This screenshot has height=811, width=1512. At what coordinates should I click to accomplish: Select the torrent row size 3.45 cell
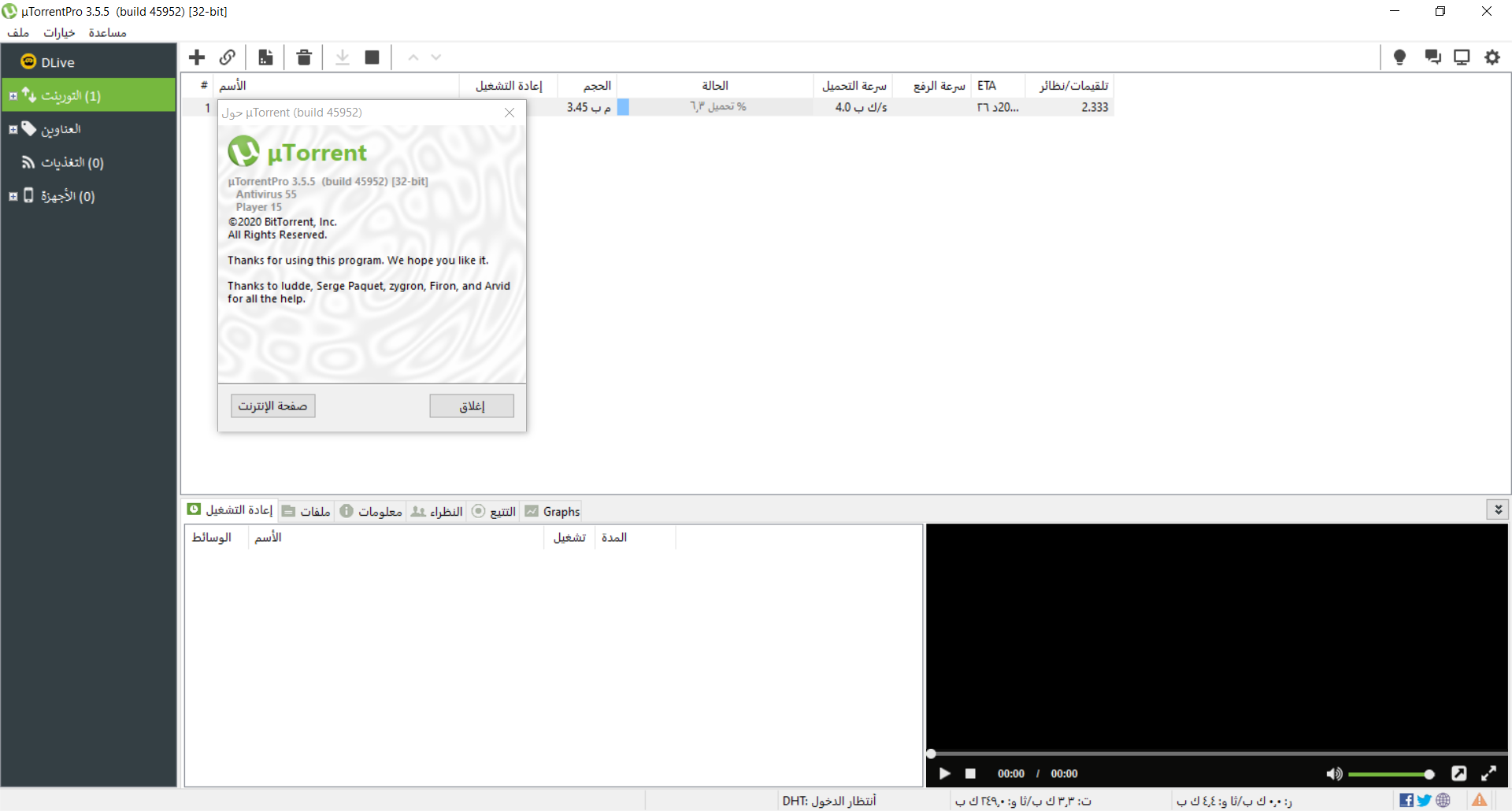point(587,107)
